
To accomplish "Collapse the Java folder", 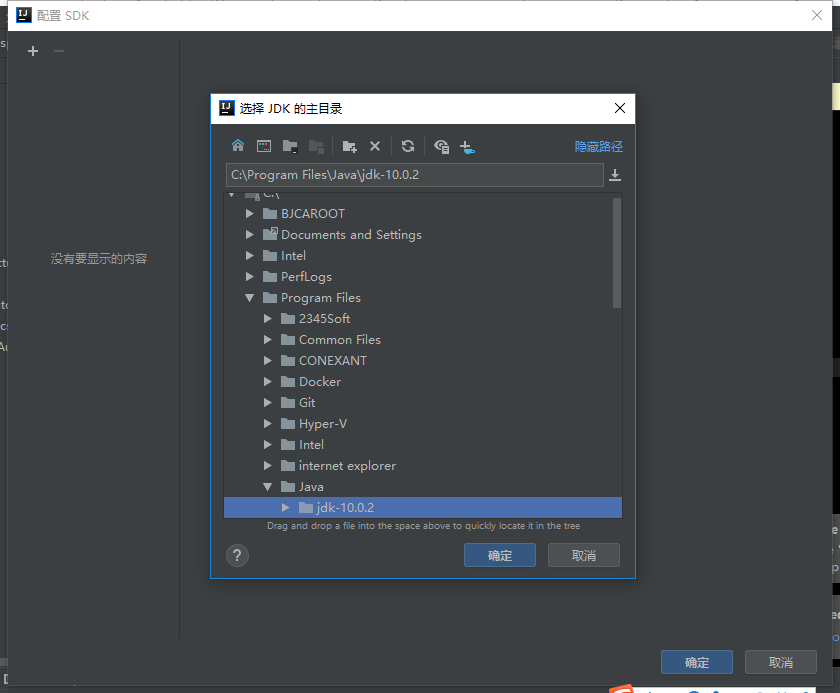I will pos(268,487).
